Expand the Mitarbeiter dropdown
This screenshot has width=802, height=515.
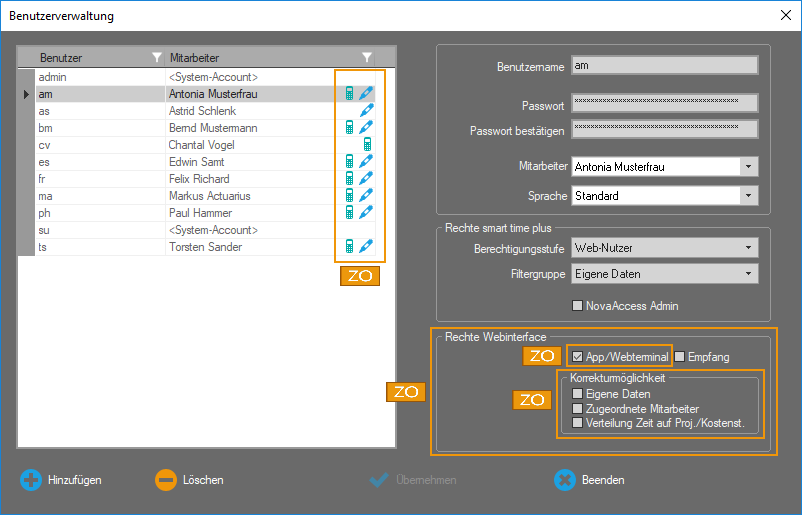tap(747, 167)
